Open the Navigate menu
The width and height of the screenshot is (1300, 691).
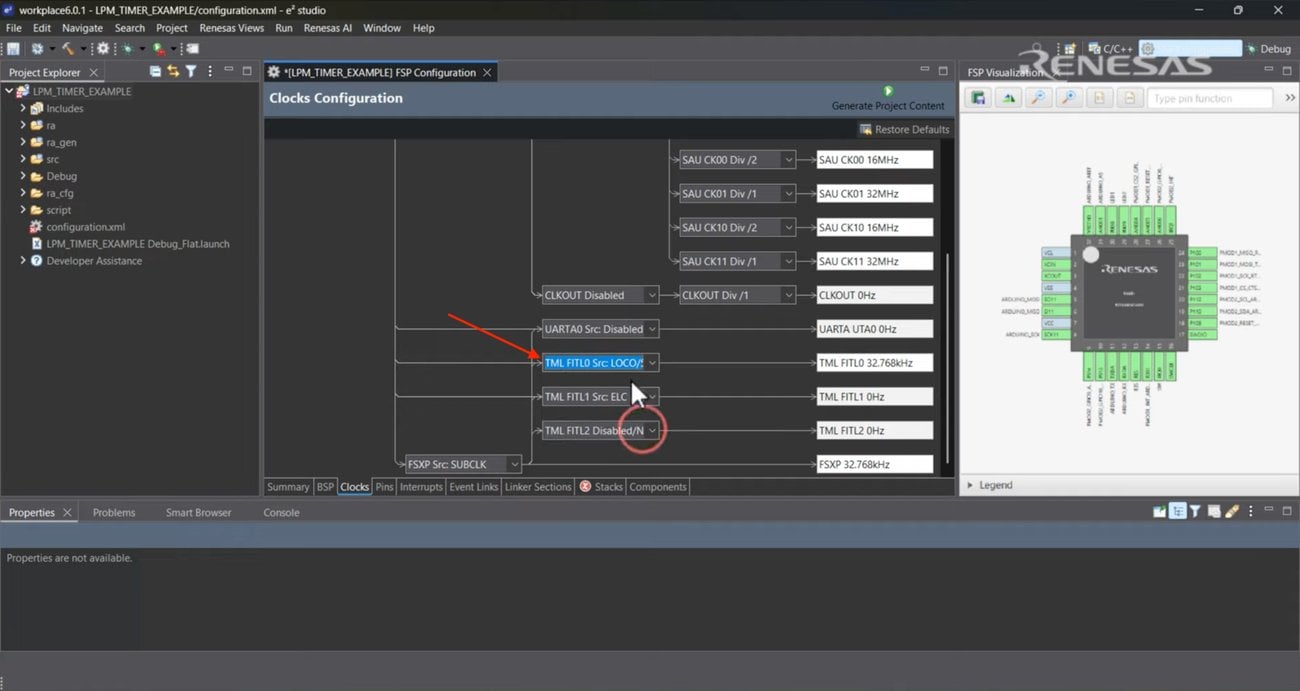pyautogui.click(x=82, y=28)
